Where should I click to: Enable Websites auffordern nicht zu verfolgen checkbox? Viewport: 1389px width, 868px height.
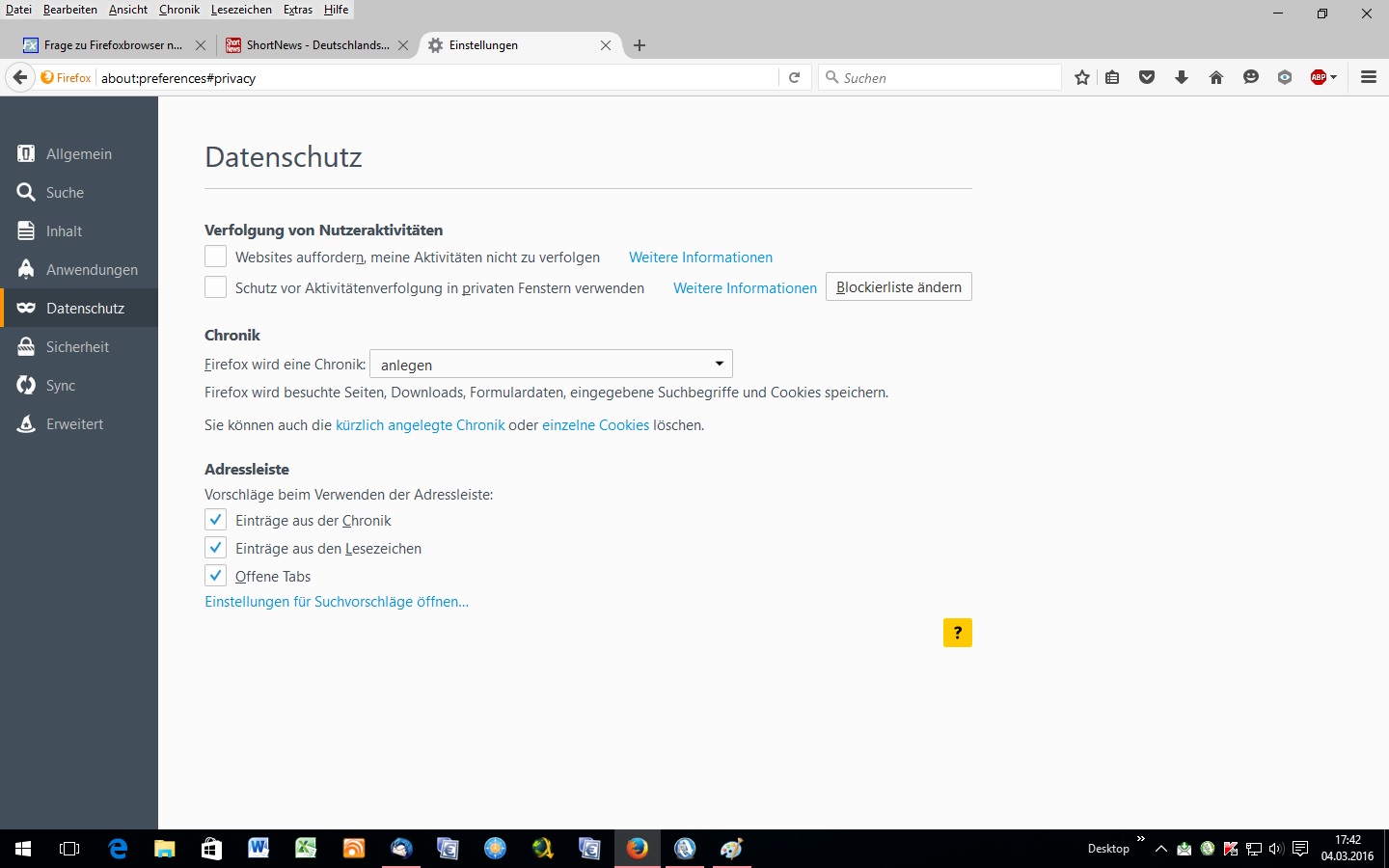[215, 257]
